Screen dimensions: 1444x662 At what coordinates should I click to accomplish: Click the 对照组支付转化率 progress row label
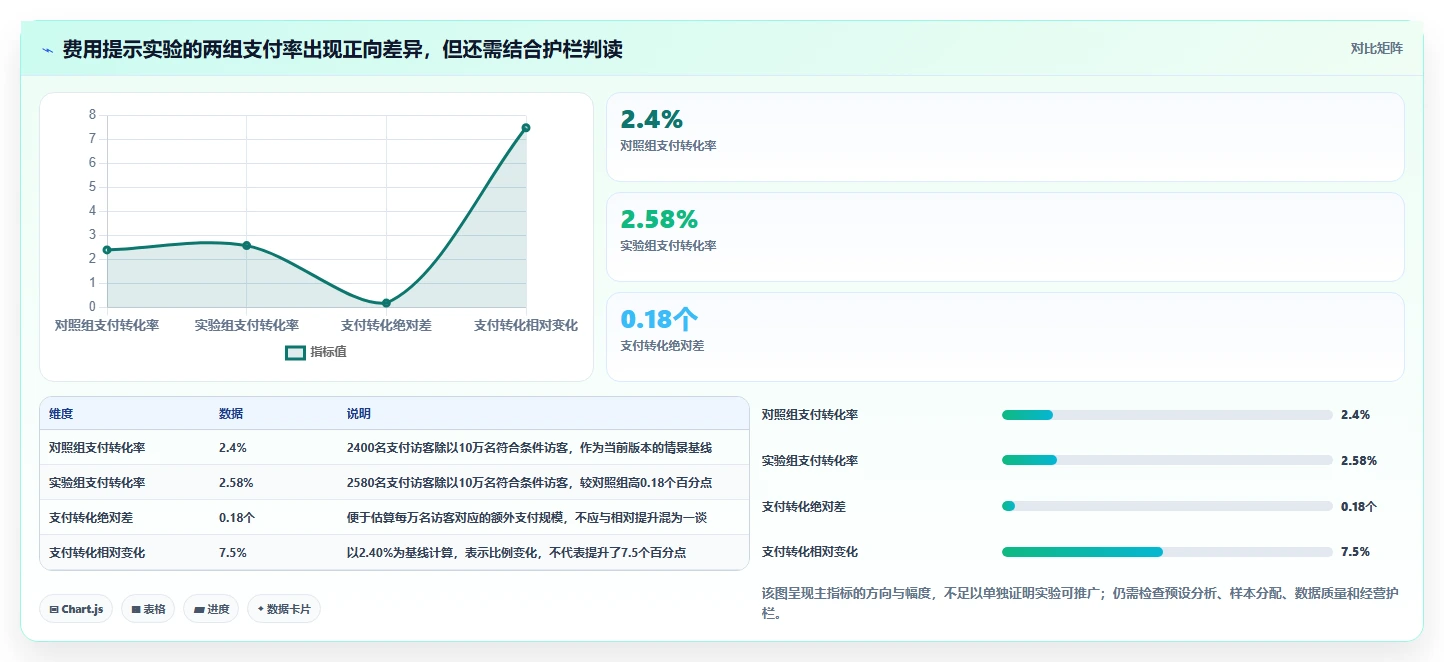(x=810, y=415)
